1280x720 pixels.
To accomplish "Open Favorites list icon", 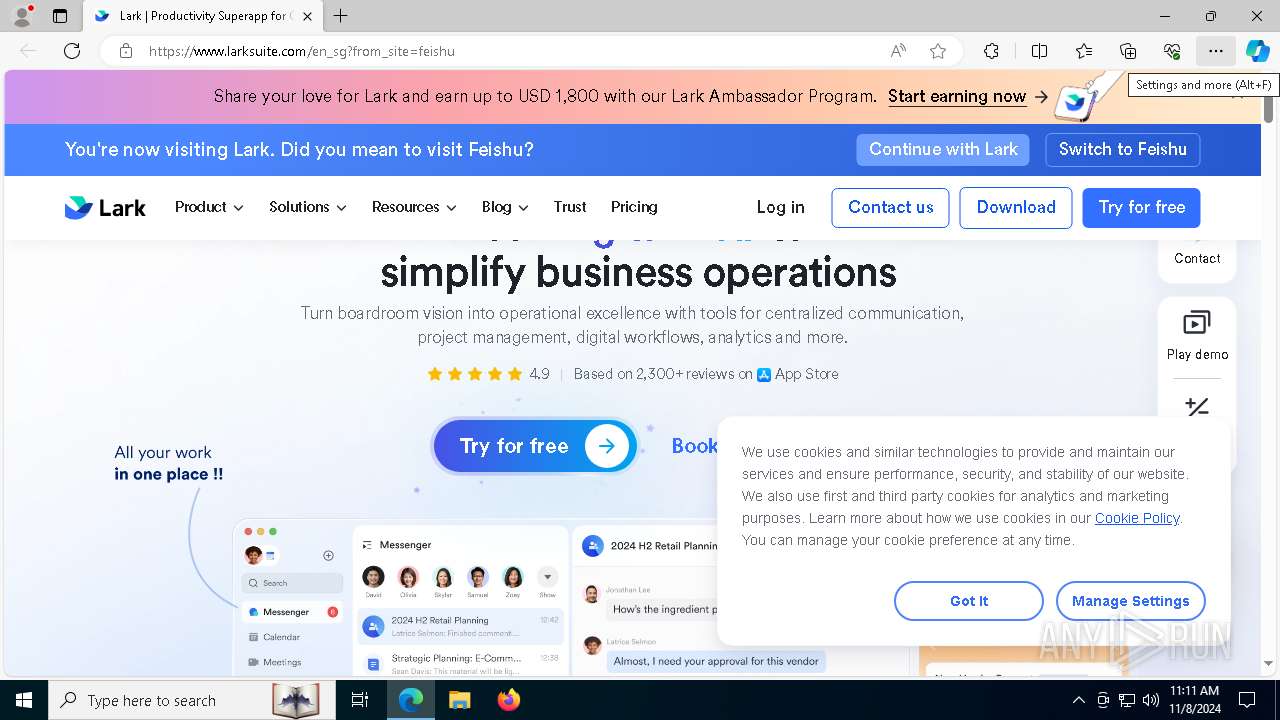I will click(1084, 51).
